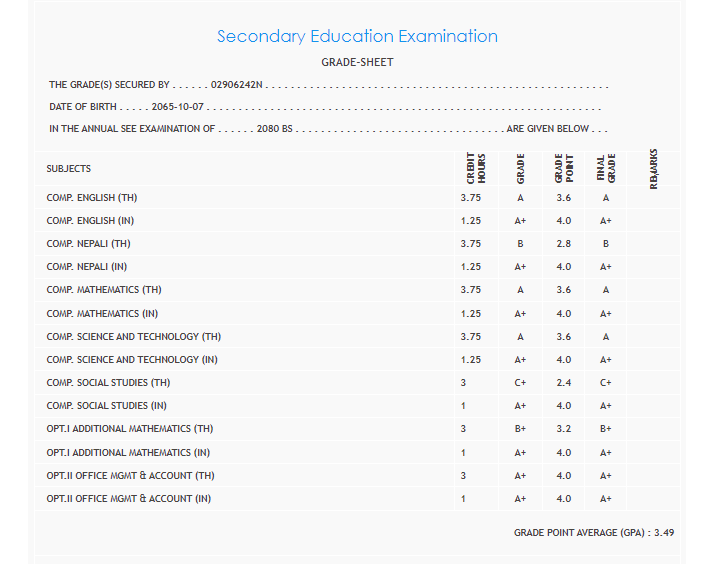Click the COMP. SOCIAL STUDIES (TH) subject

(108, 383)
